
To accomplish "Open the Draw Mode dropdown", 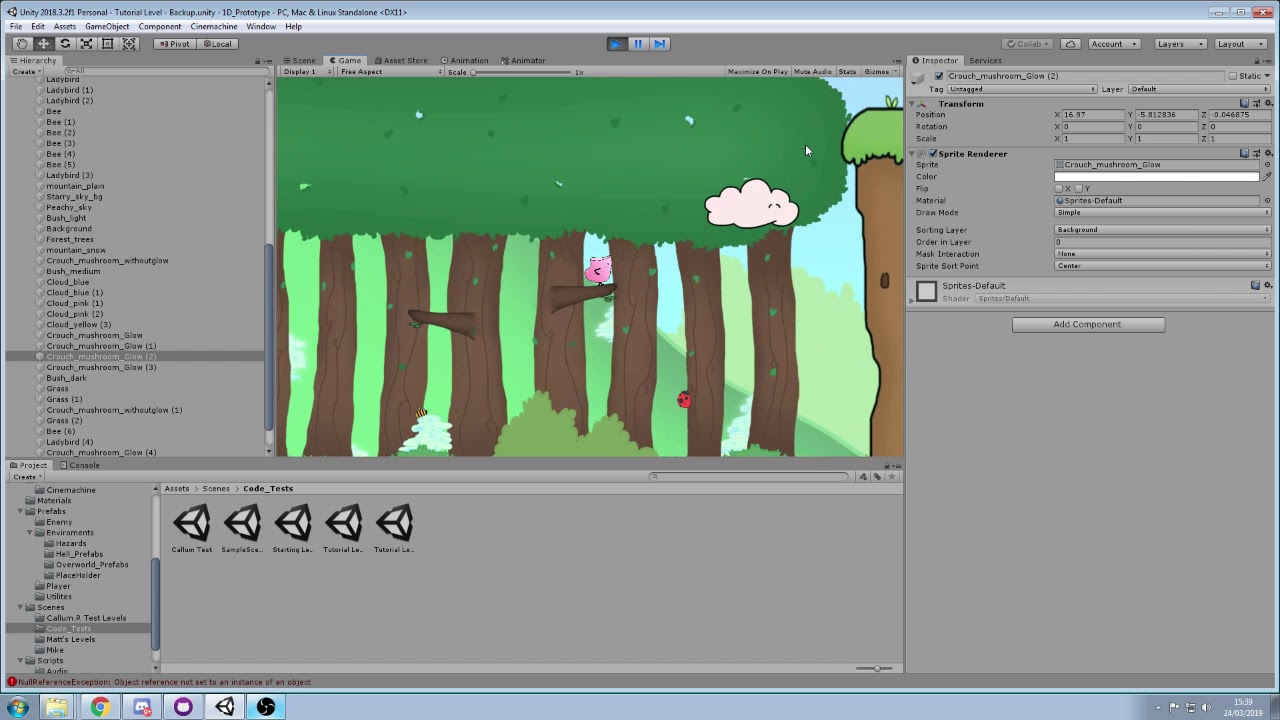I will (1162, 213).
